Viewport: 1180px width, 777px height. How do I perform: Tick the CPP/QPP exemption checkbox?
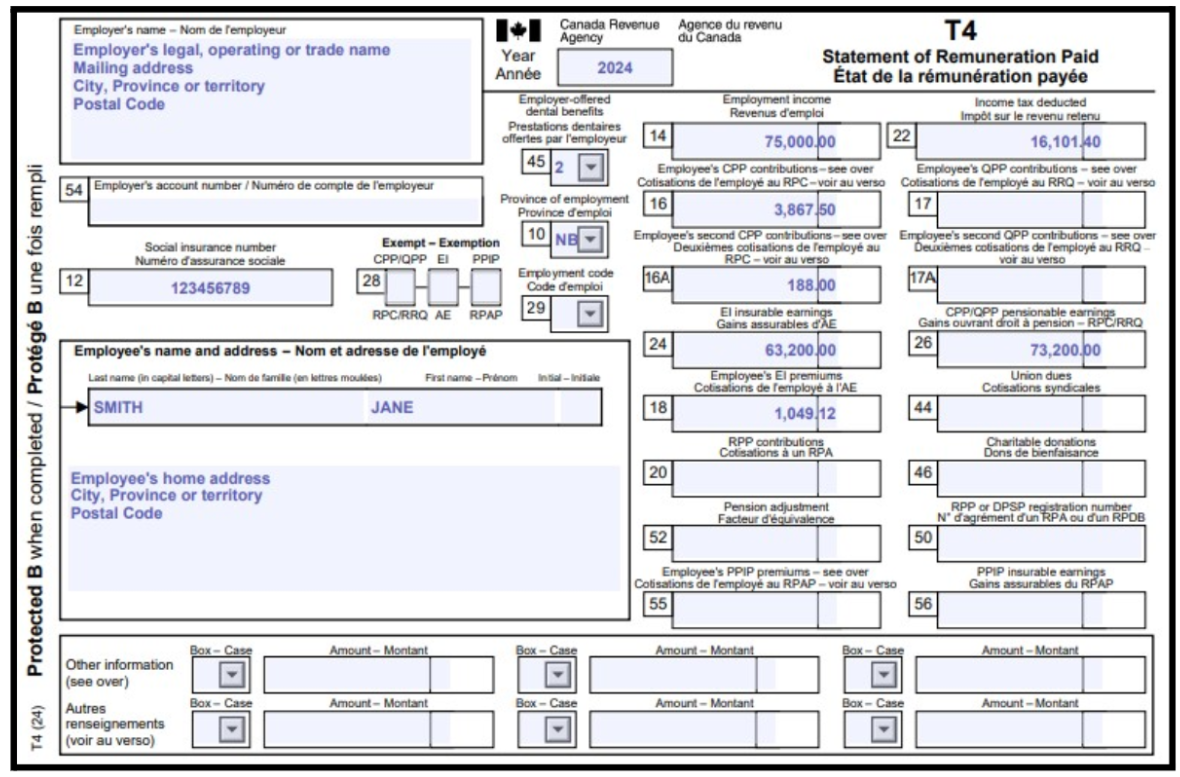pos(400,287)
